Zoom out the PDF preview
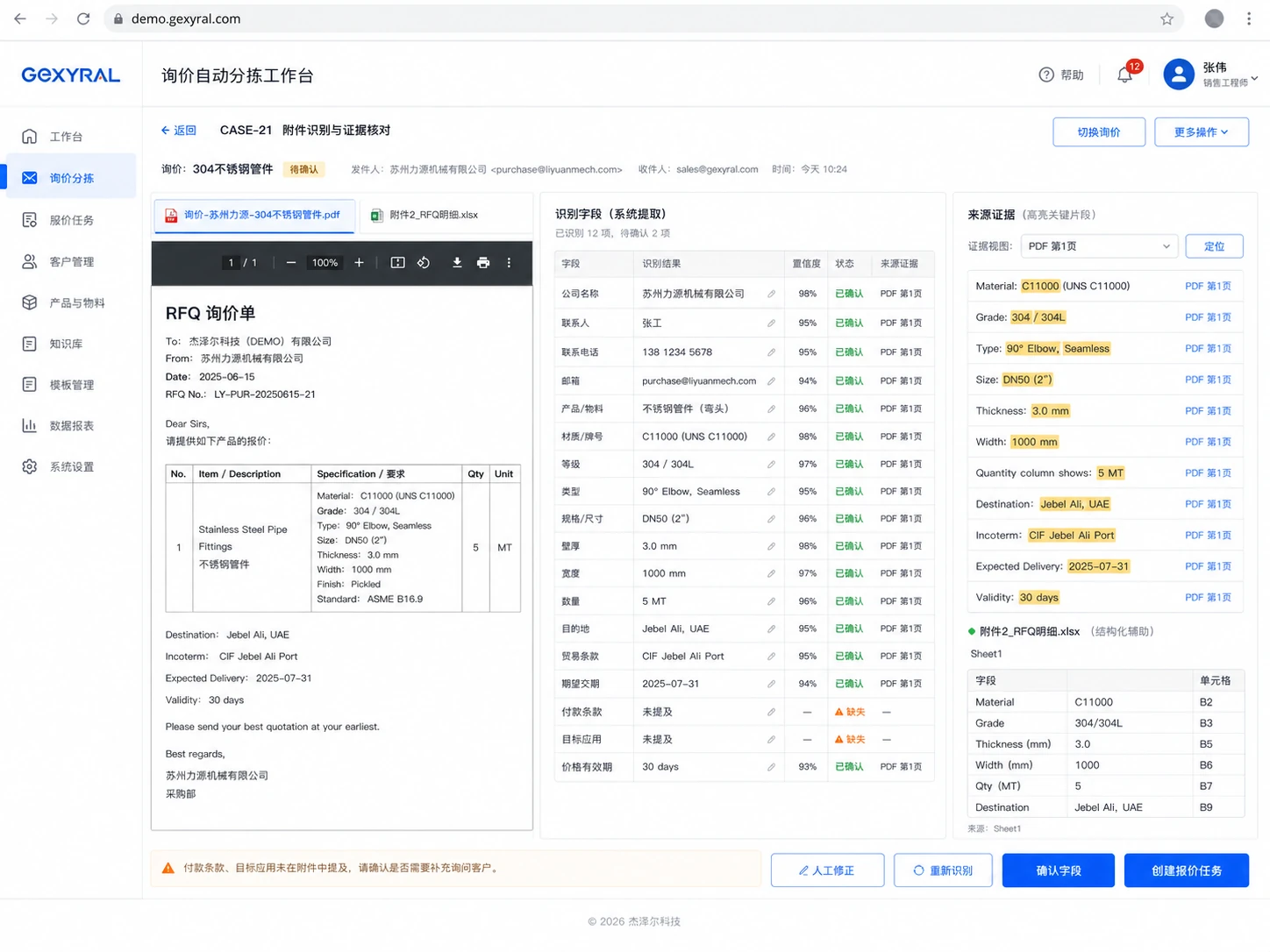This screenshot has height=952, width=1270. (291, 263)
